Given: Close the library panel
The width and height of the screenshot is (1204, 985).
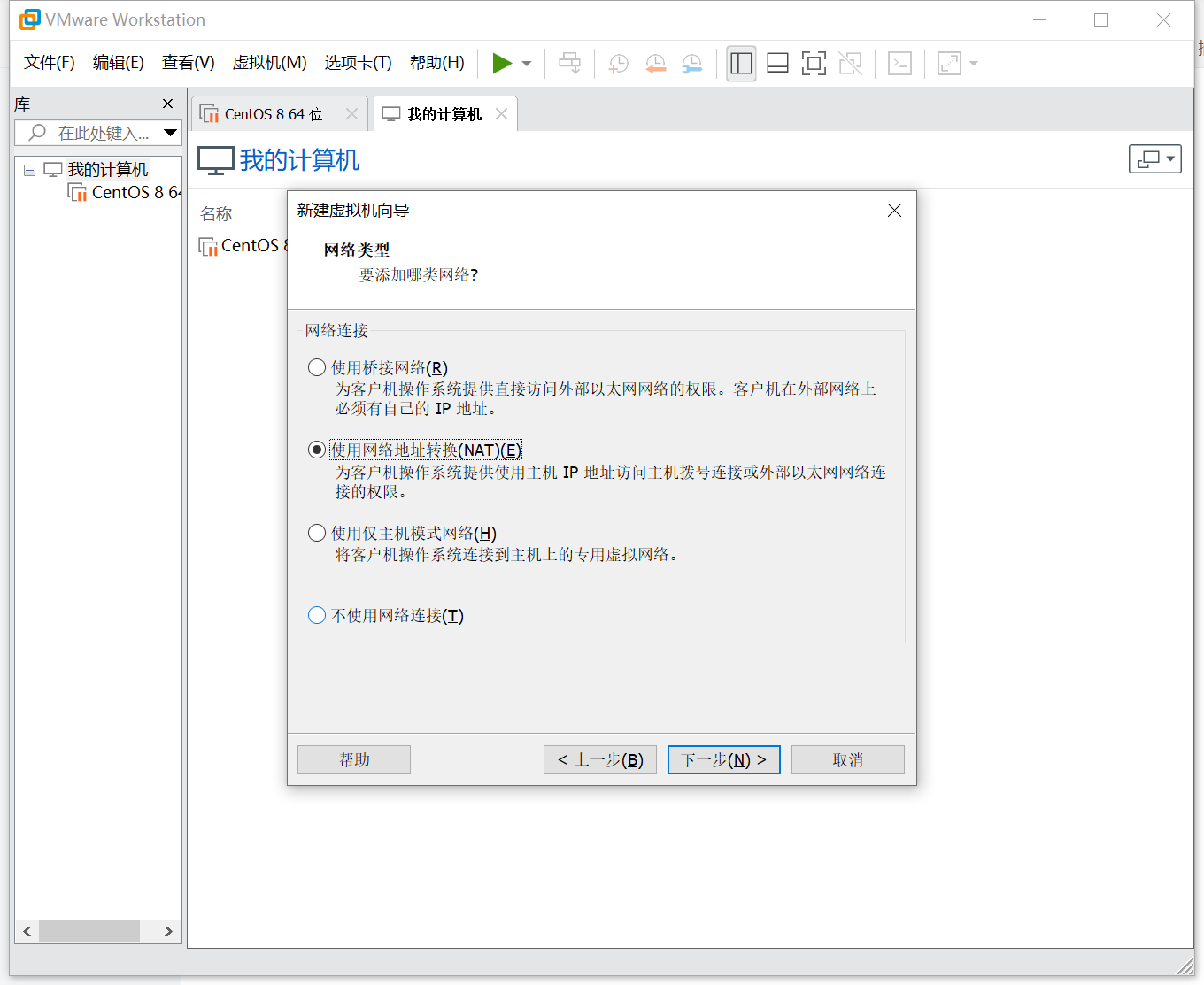Looking at the screenshot, I should [x=167, y=104].
